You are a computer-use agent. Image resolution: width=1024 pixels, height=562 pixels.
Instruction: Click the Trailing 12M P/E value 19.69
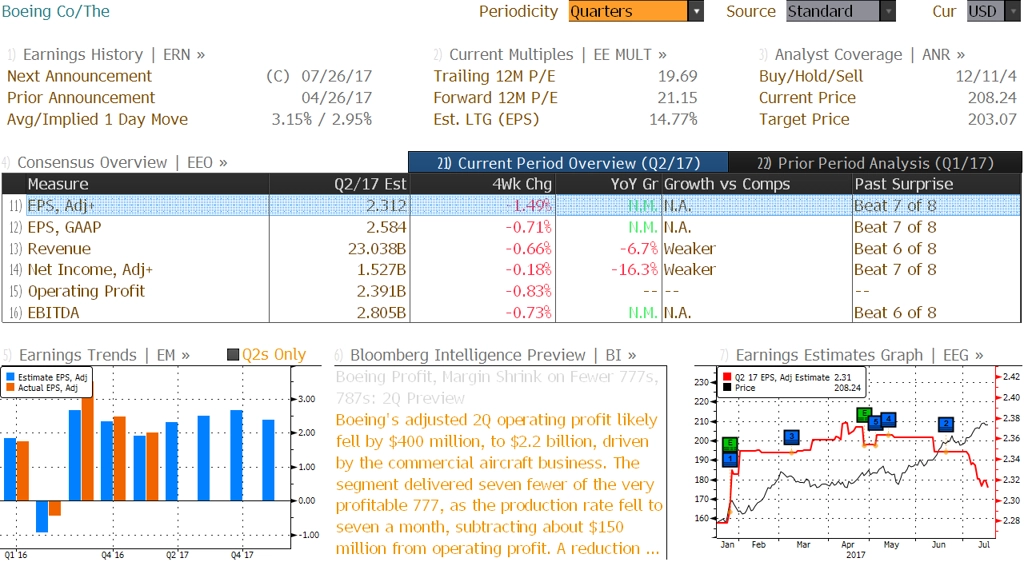pyautogui.click(x=677, y=76)
